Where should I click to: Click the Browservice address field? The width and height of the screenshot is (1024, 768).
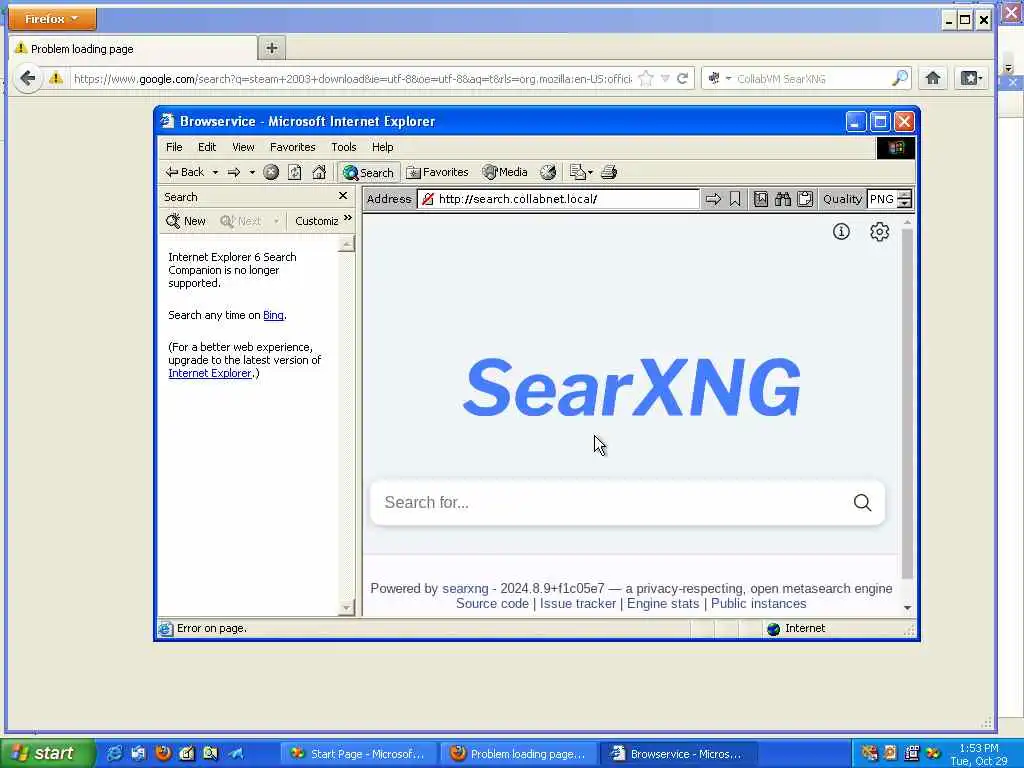point(559,199)
